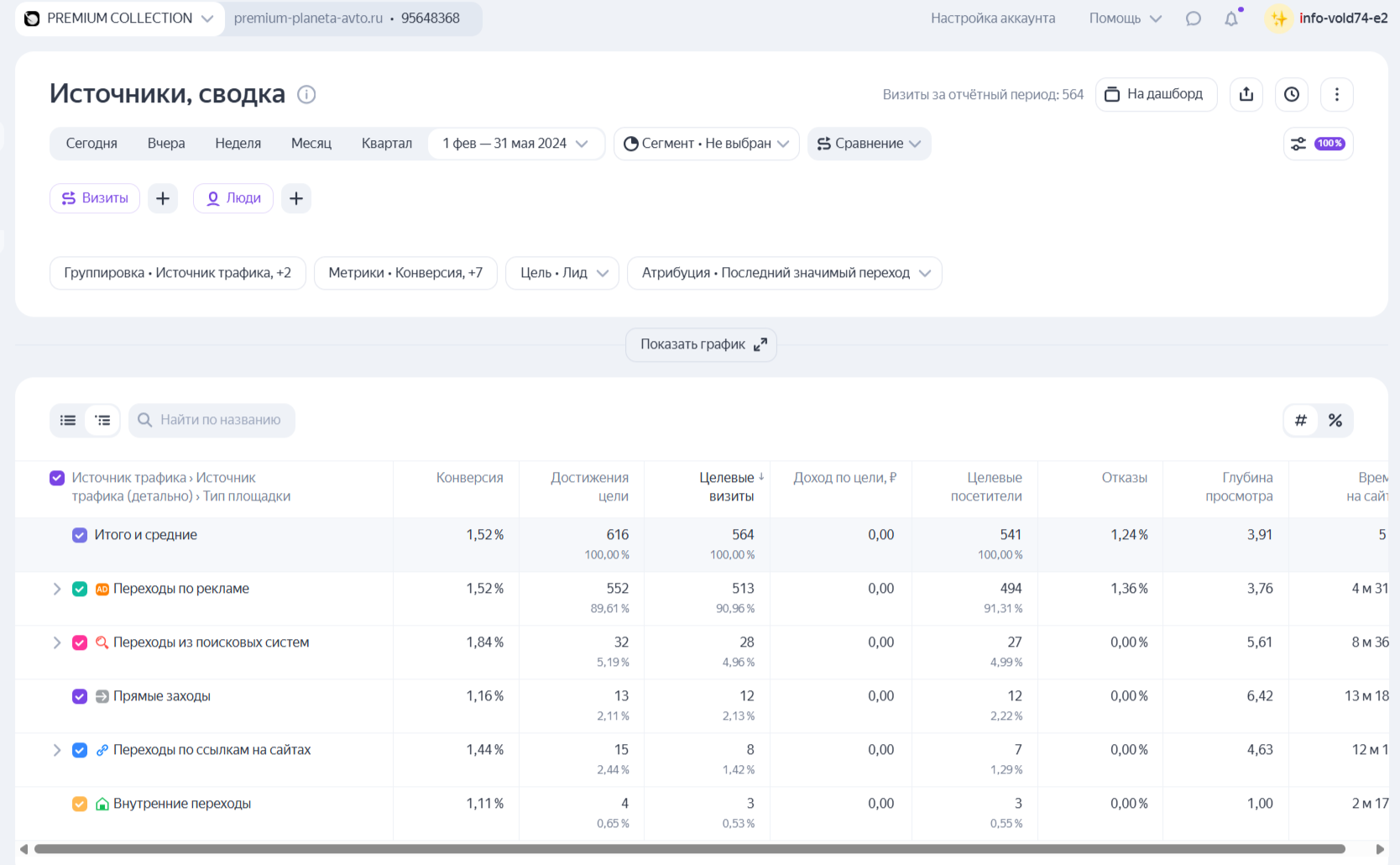Switch to flat list view icon
Viewport: 1400px width, 865px height.
coord(68,420)
